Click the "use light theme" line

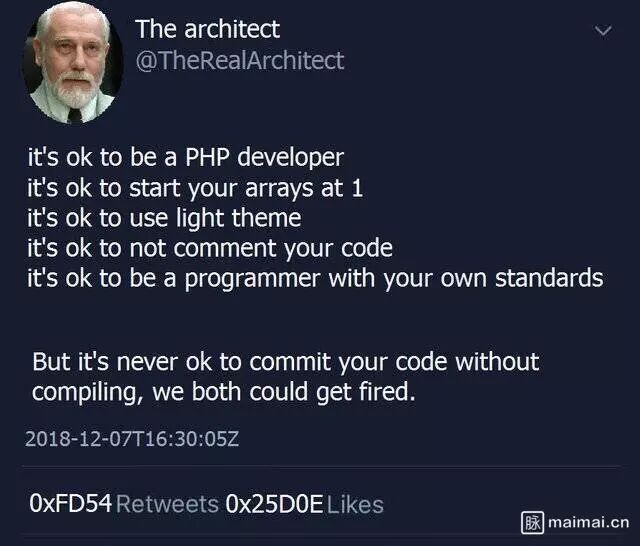point(164,216)
